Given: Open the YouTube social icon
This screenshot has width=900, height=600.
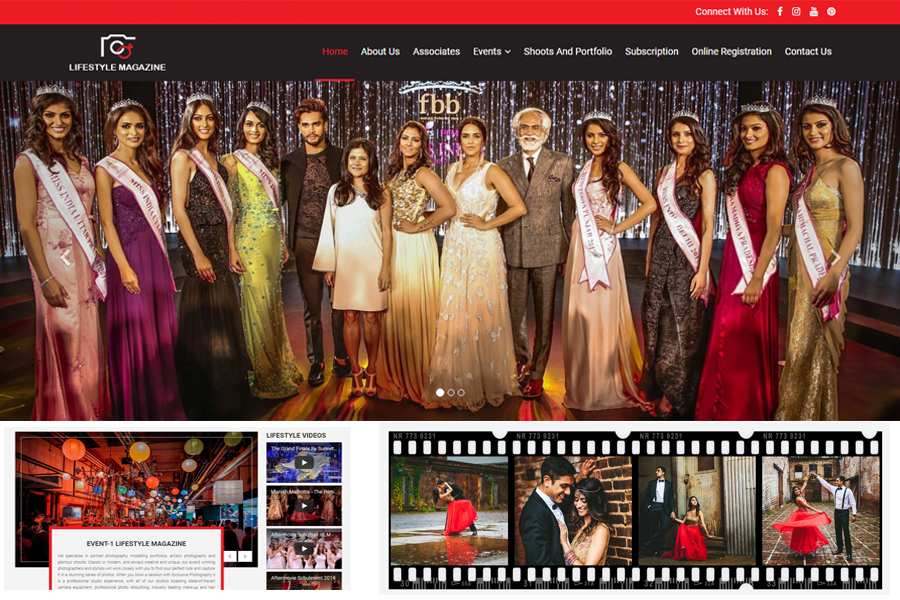Looking at the screenshot, I should (x=814, y=12).
